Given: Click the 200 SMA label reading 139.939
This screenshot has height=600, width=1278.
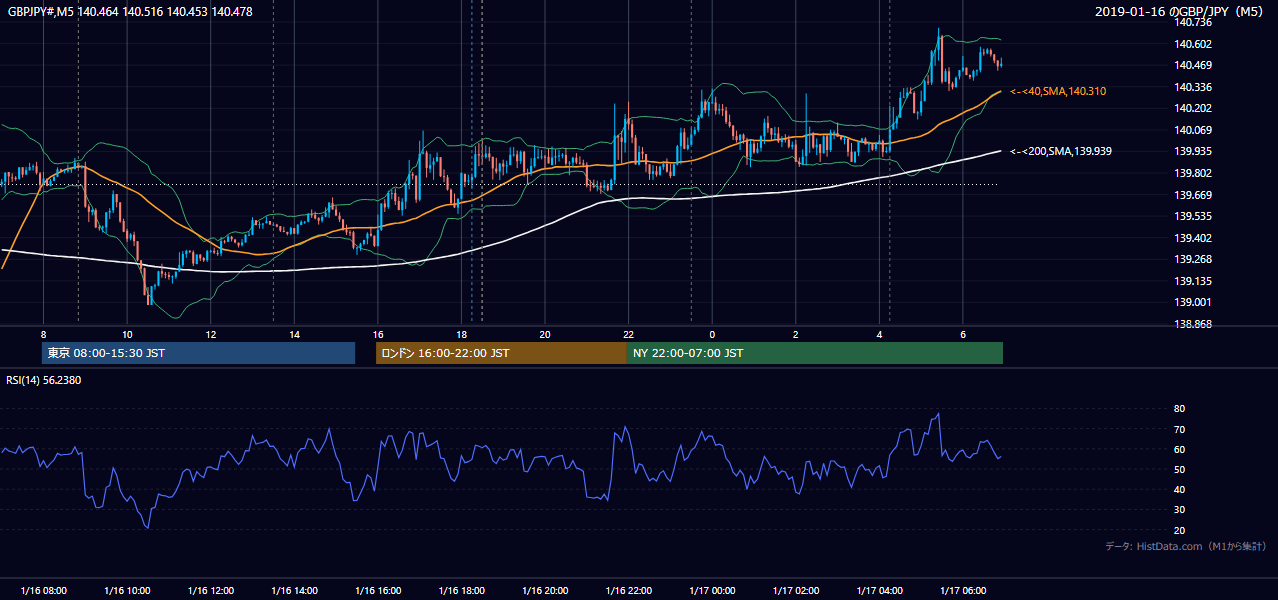Looking at the screenshot, I should [x=1060, y=151].
